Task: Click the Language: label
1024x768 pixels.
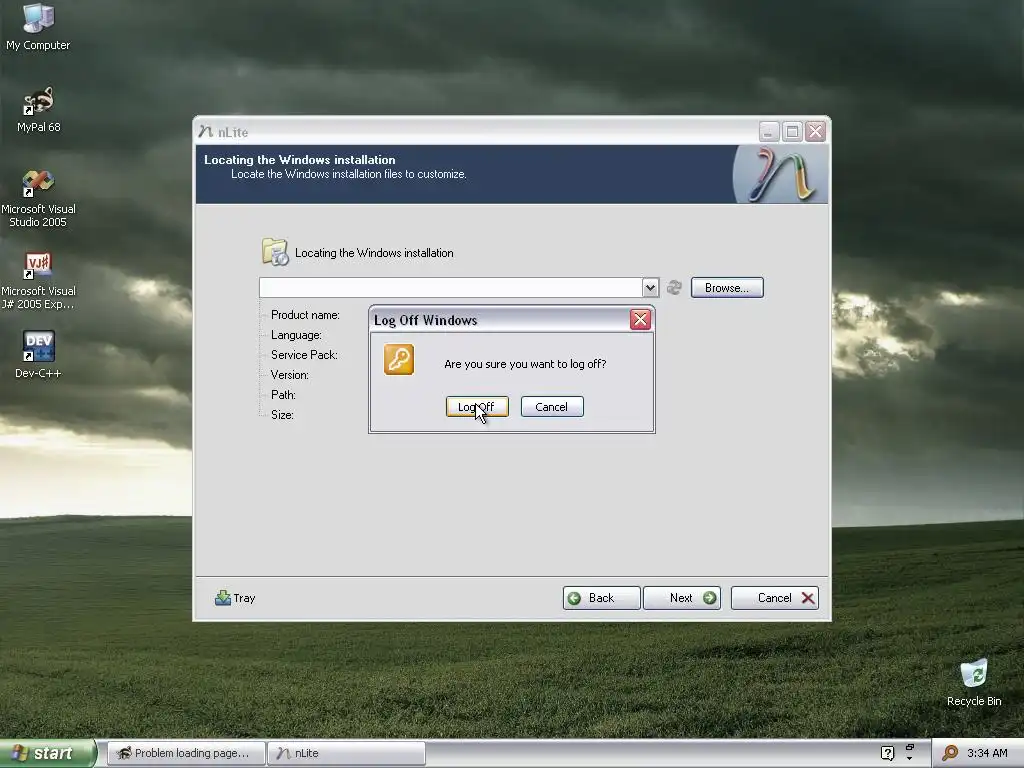Action: click(296, 335)
